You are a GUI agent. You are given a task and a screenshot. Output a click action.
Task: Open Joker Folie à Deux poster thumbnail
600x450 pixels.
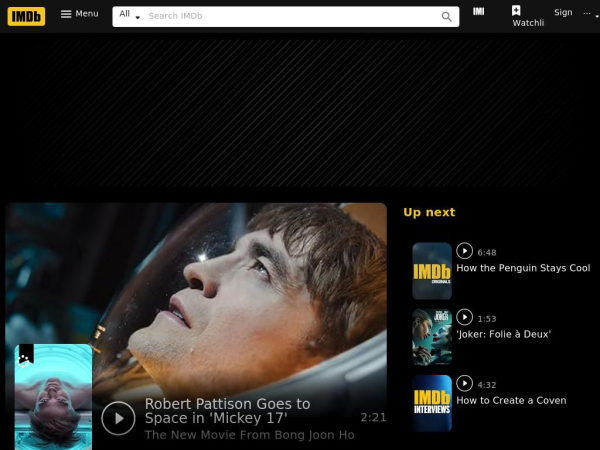click(432, 337)
